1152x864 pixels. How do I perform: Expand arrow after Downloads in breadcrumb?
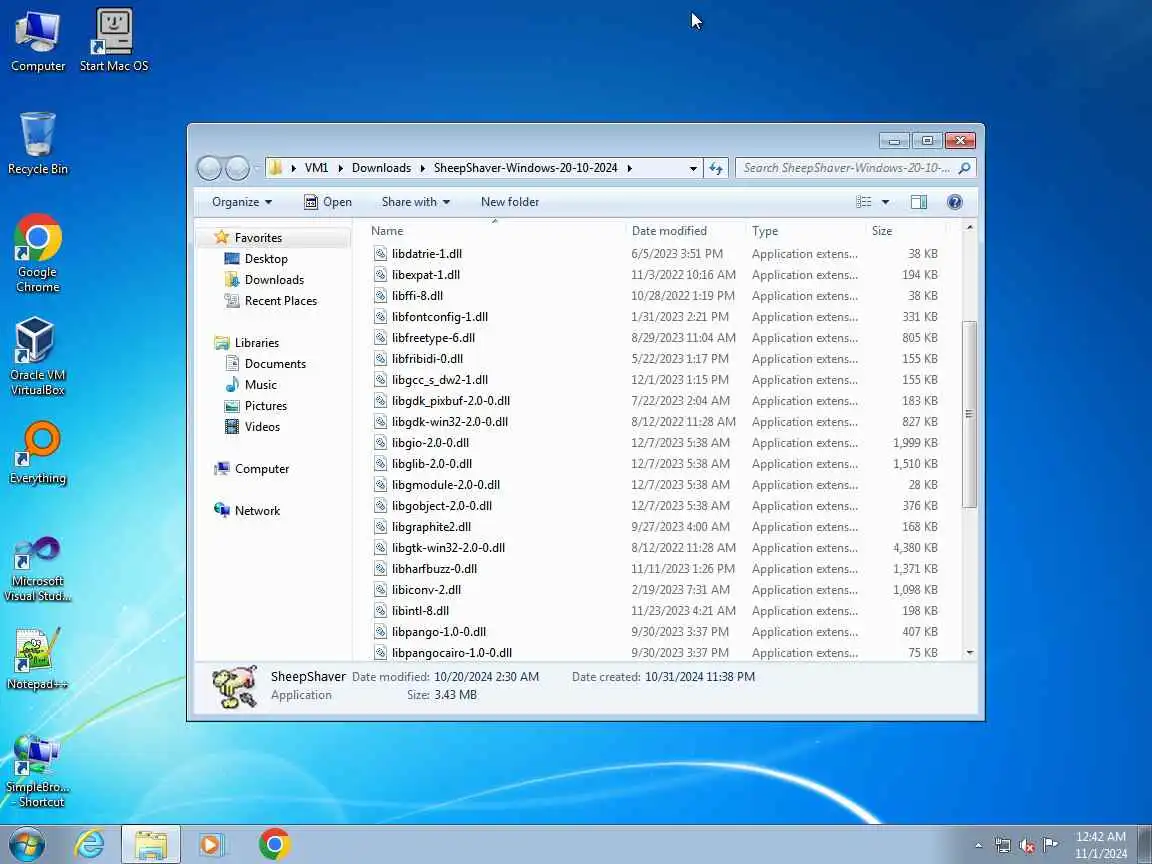[x=422, y=168]
